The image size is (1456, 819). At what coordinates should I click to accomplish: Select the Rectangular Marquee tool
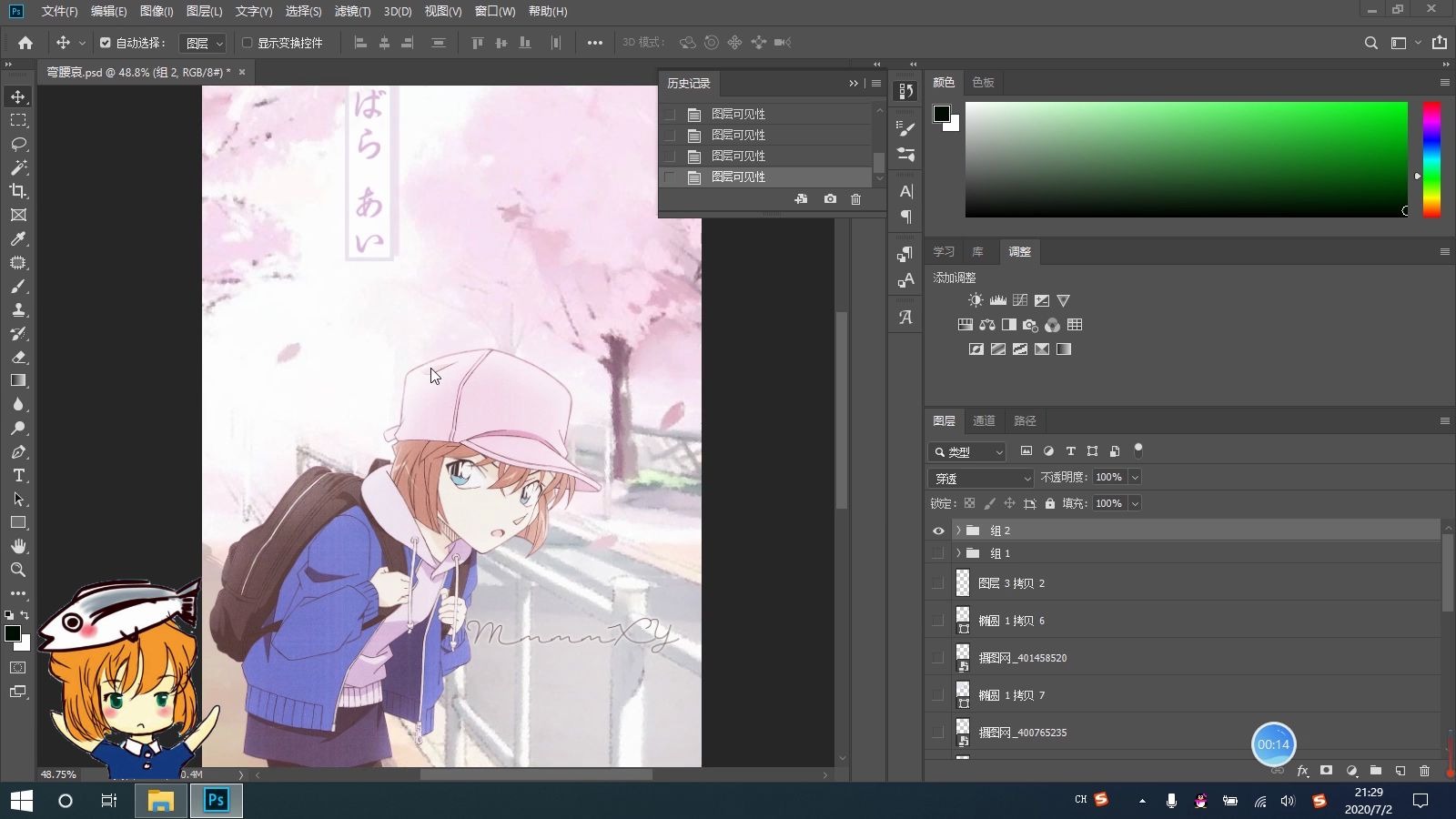click(18, 120)
